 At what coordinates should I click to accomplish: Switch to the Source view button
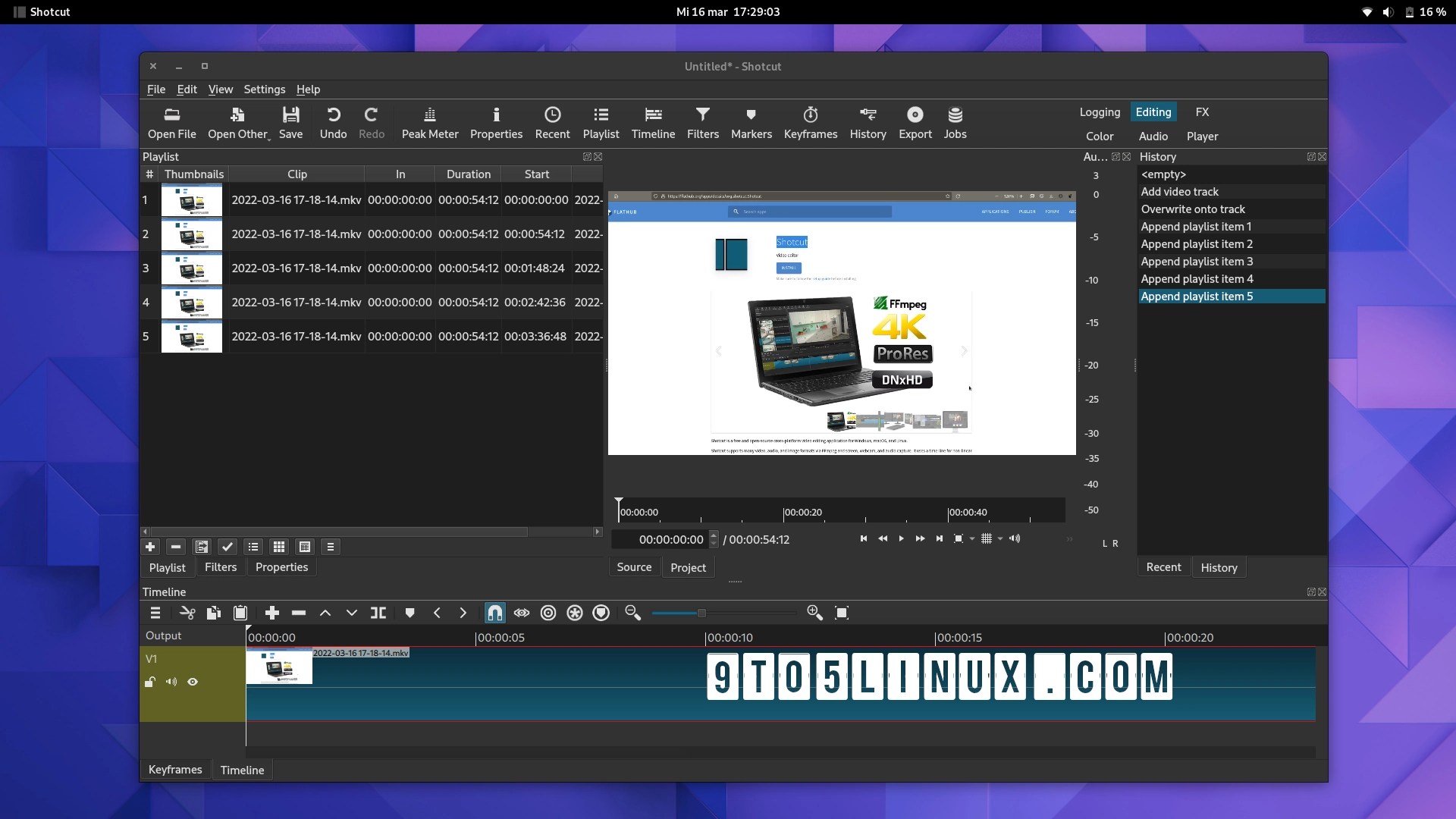(x=634, y=566)
